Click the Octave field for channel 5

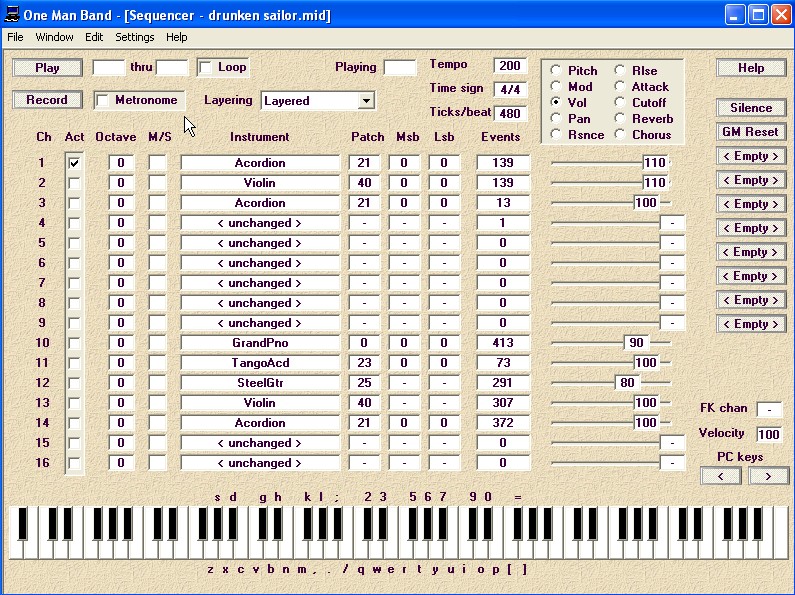pos(121,243)
